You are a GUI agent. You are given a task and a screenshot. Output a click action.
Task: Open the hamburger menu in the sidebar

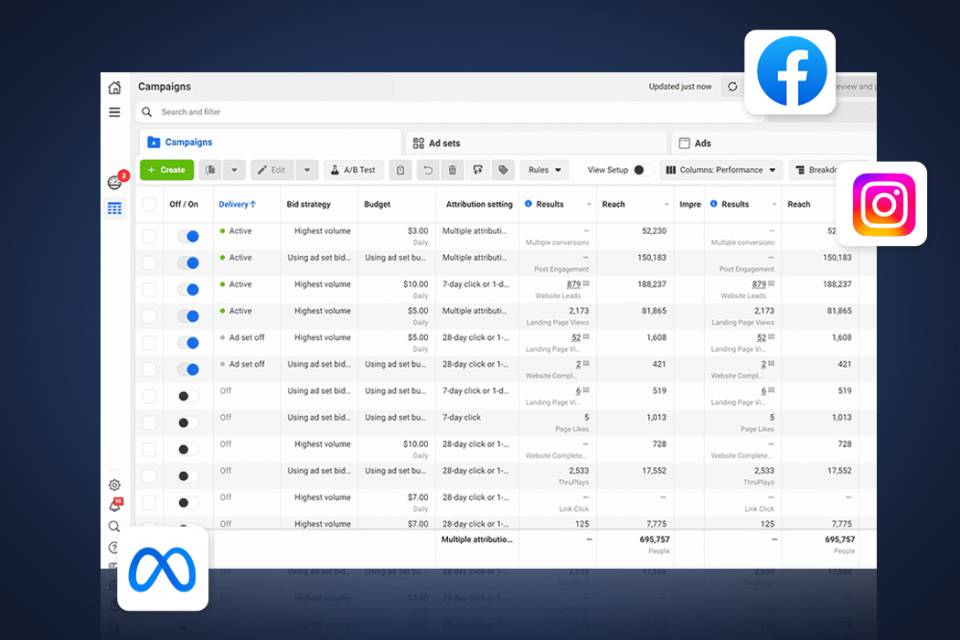tap(115, 112)
